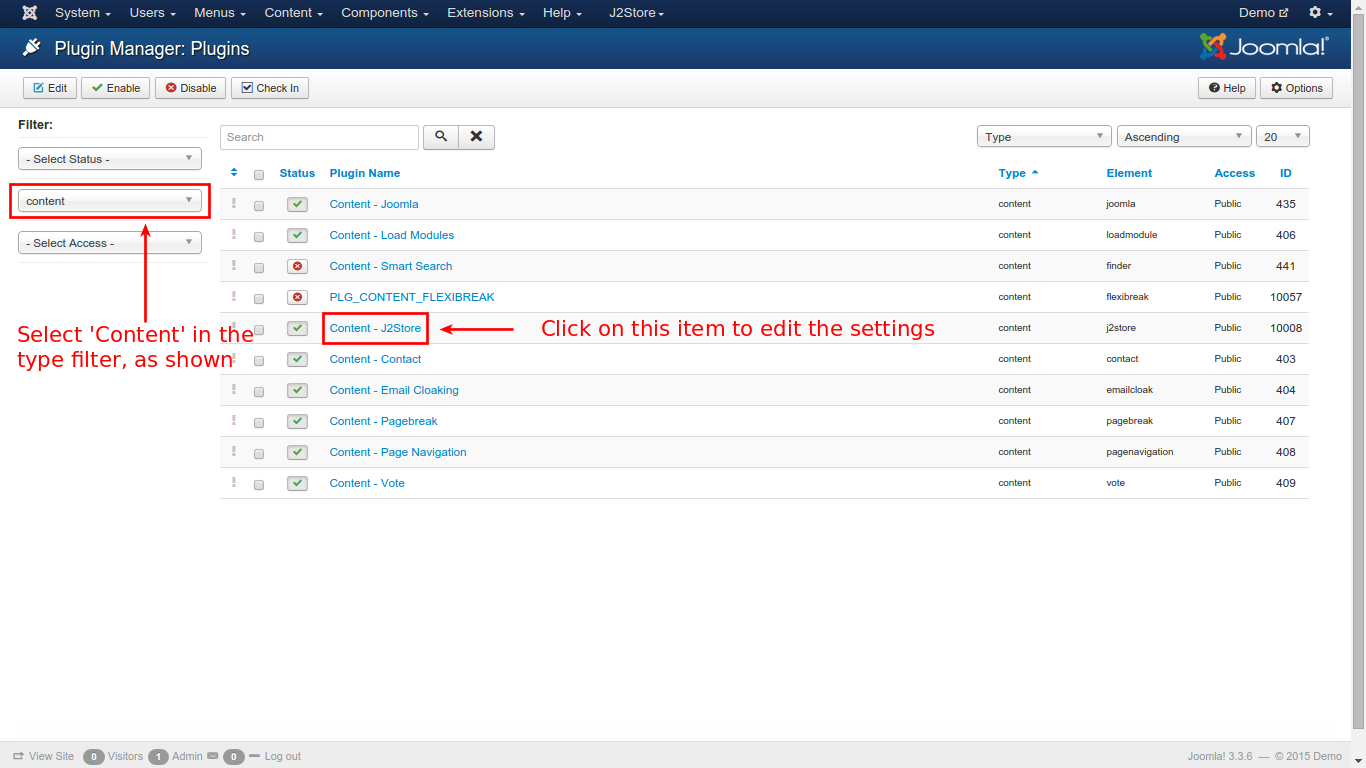Viewport: 1366px width, 768px height.
Task: Click drag handle of Content - Joomla row
Action: coord(234,203)
